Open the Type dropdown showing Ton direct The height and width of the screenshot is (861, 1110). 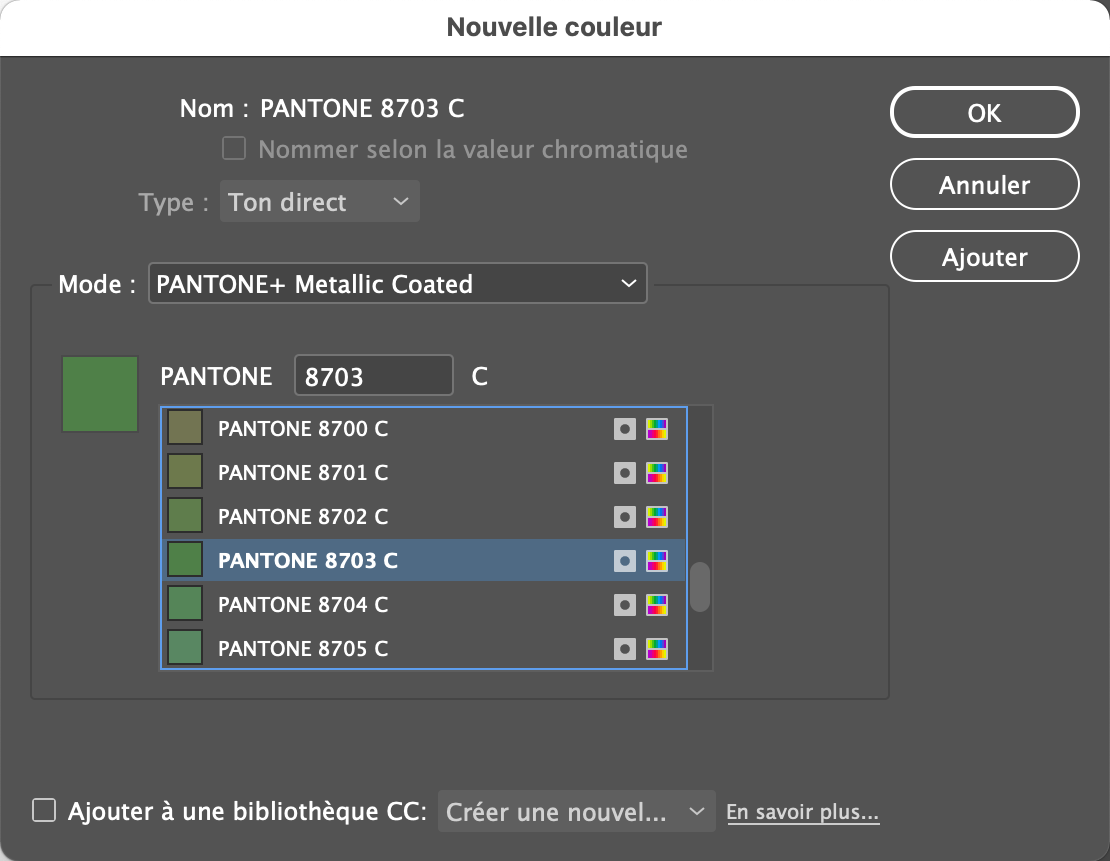point(319,202)
